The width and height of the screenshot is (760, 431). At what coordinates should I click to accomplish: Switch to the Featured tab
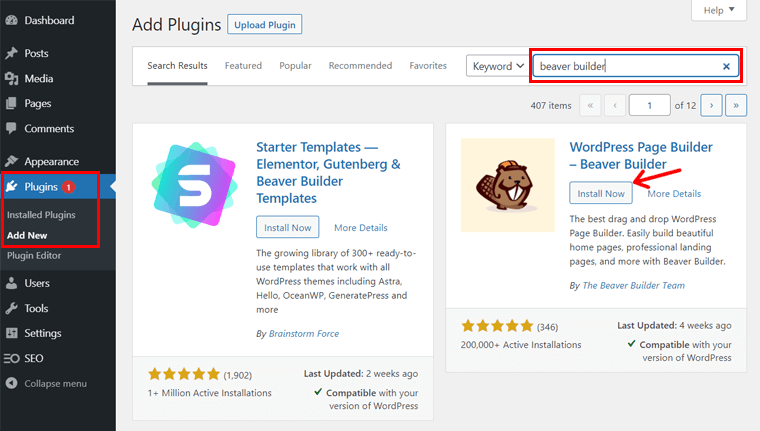pos(243,66)
